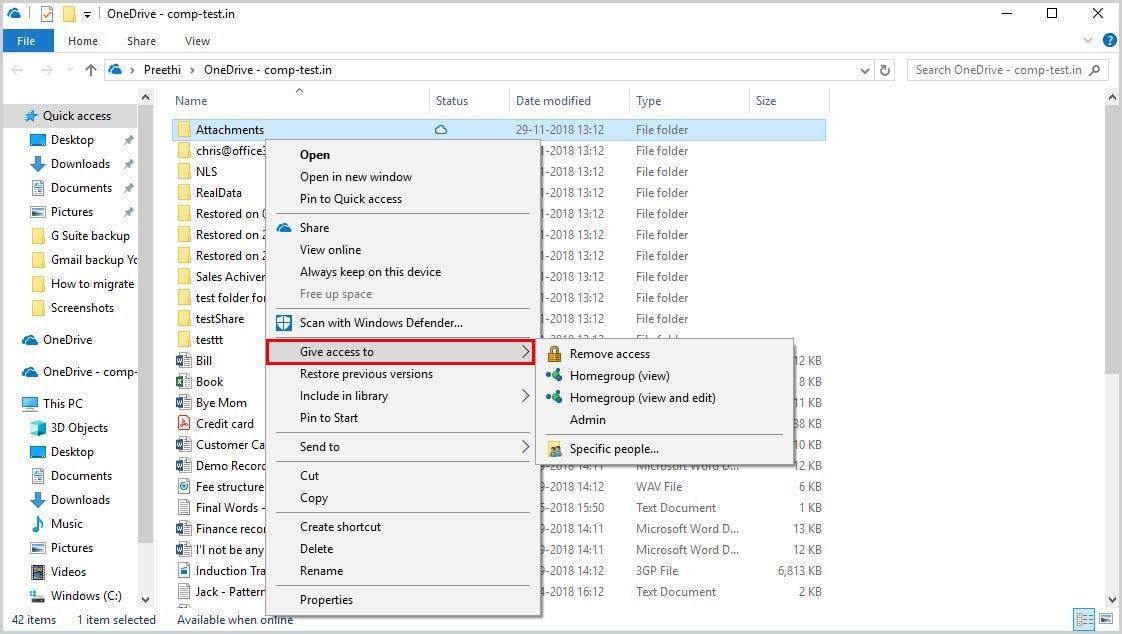Unpin Desktop using its pin icon
This screenshot has width=1122, height=634.
[x=129, y=140]
